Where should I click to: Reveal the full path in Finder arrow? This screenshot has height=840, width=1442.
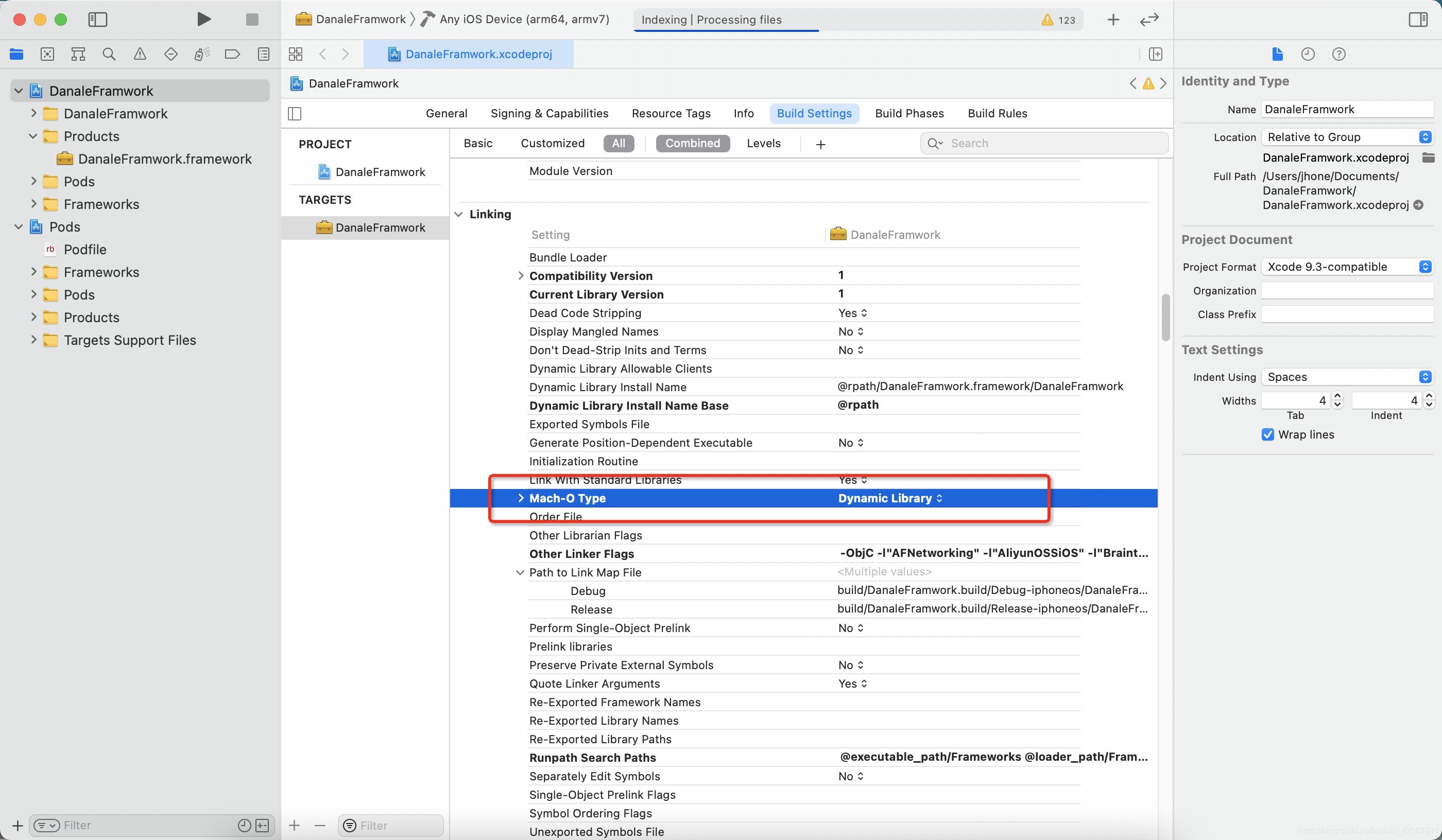point(1418,205)
